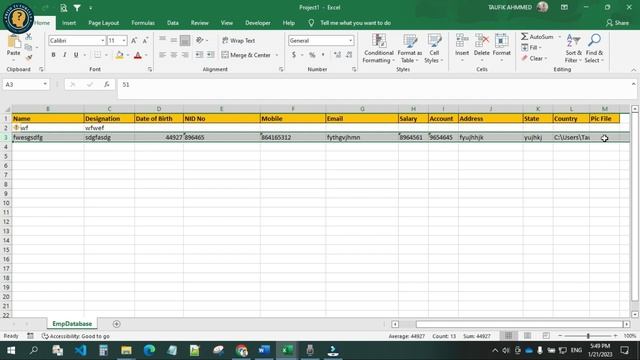Click the zoom slider handle
The width and height of the screenshot is (640, 360).
pyautogui.click(x=588, y=336)
